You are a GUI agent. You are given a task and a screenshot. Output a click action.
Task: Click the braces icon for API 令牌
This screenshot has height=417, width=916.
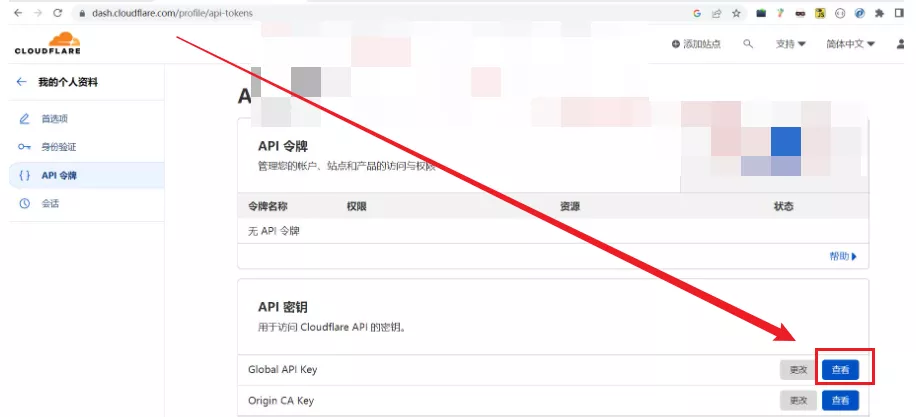[25, 175]
